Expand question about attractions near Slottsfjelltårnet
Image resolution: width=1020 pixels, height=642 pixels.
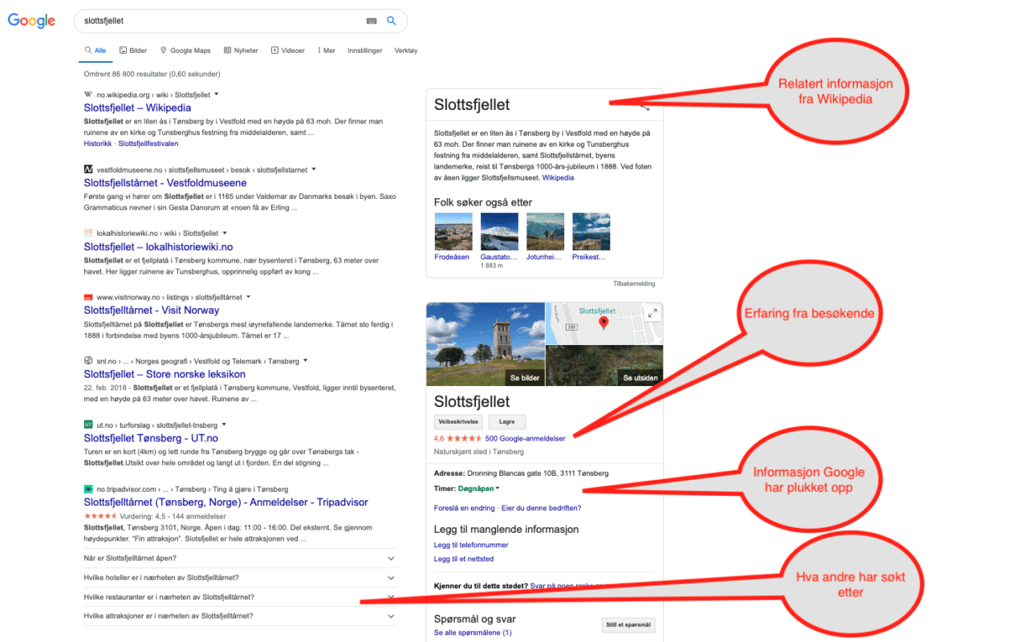pyautogui.click(x=239, y=616)
